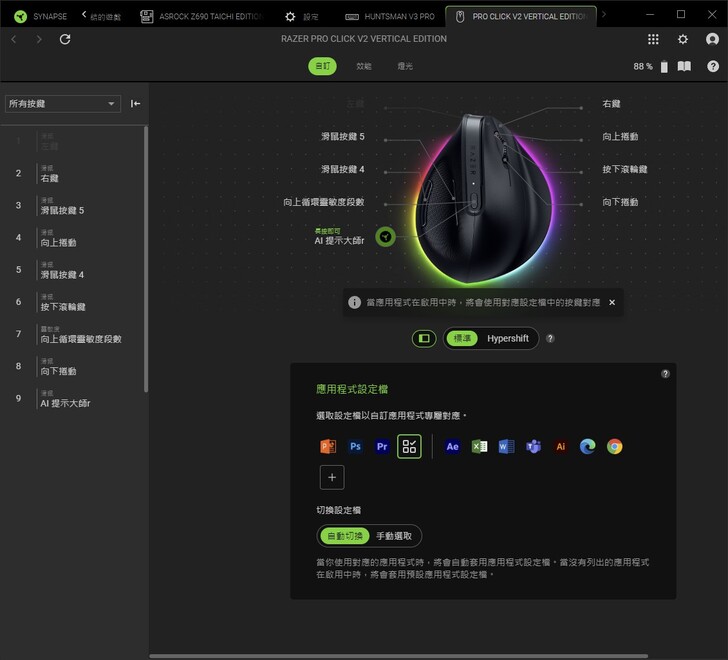
Task: Click the bottom horizontal scrollbar
Action: click(x=398, y=656)
